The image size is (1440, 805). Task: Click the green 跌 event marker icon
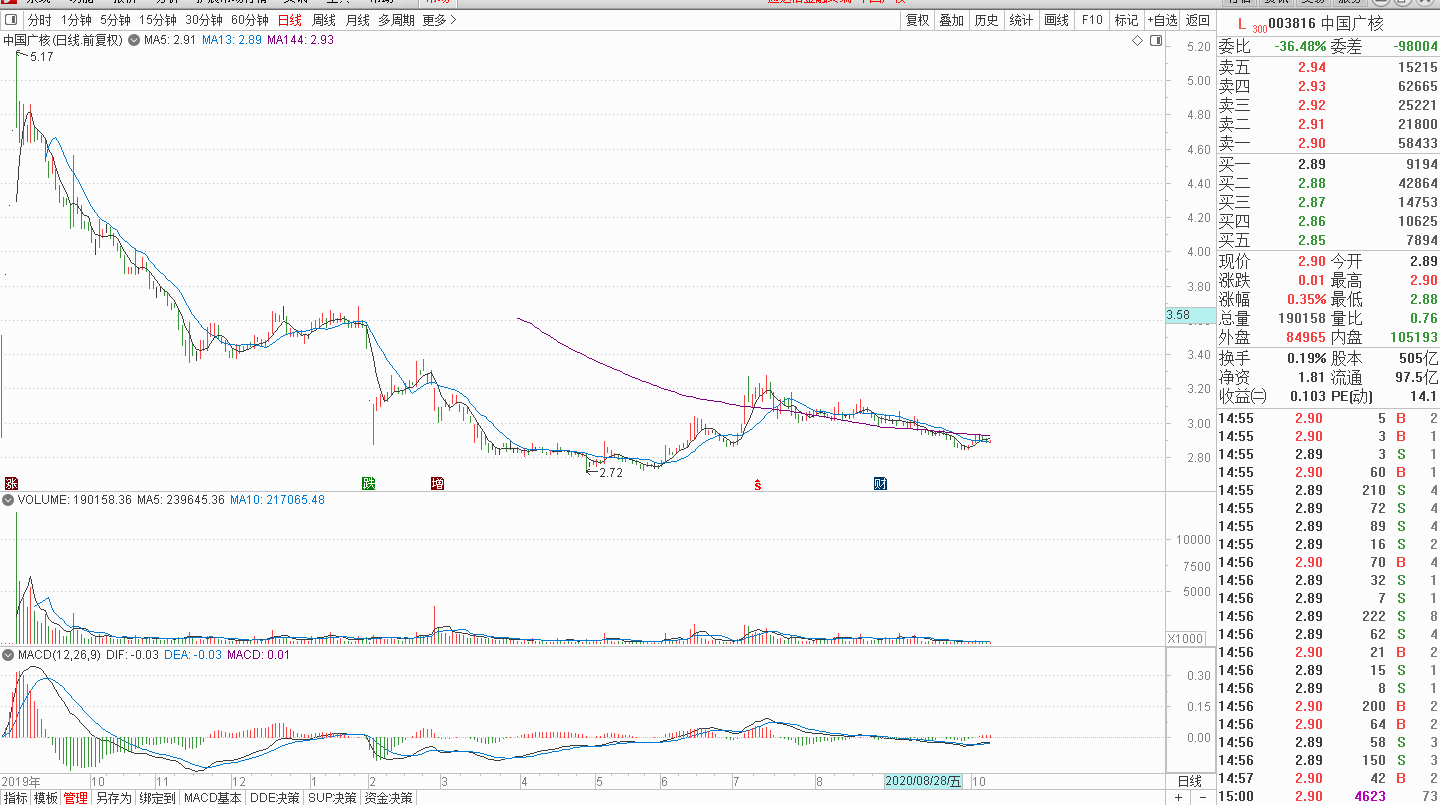click(368, 484)
